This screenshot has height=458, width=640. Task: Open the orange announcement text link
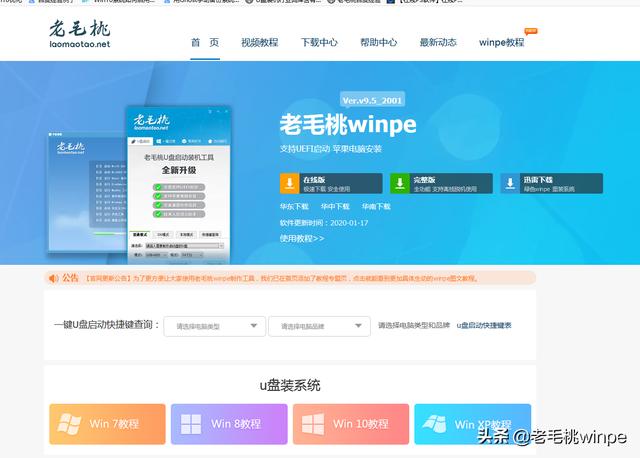click(282, 278)
